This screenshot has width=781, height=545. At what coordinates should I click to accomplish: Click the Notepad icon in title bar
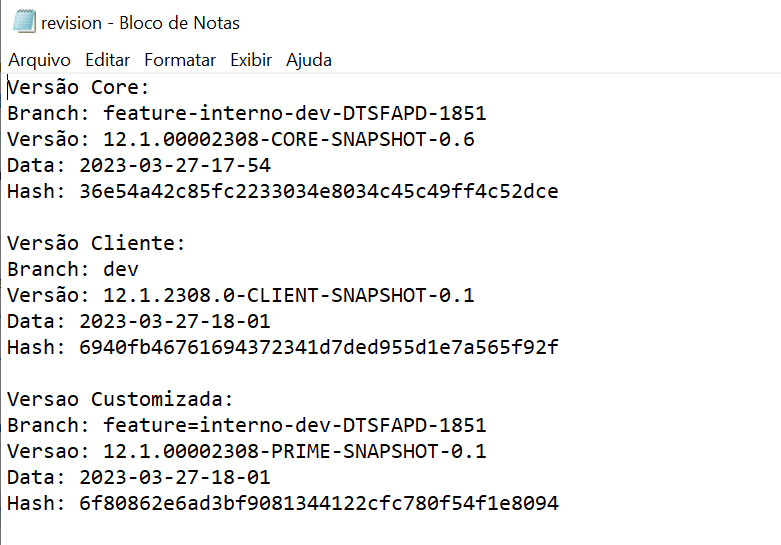[24, 21]
